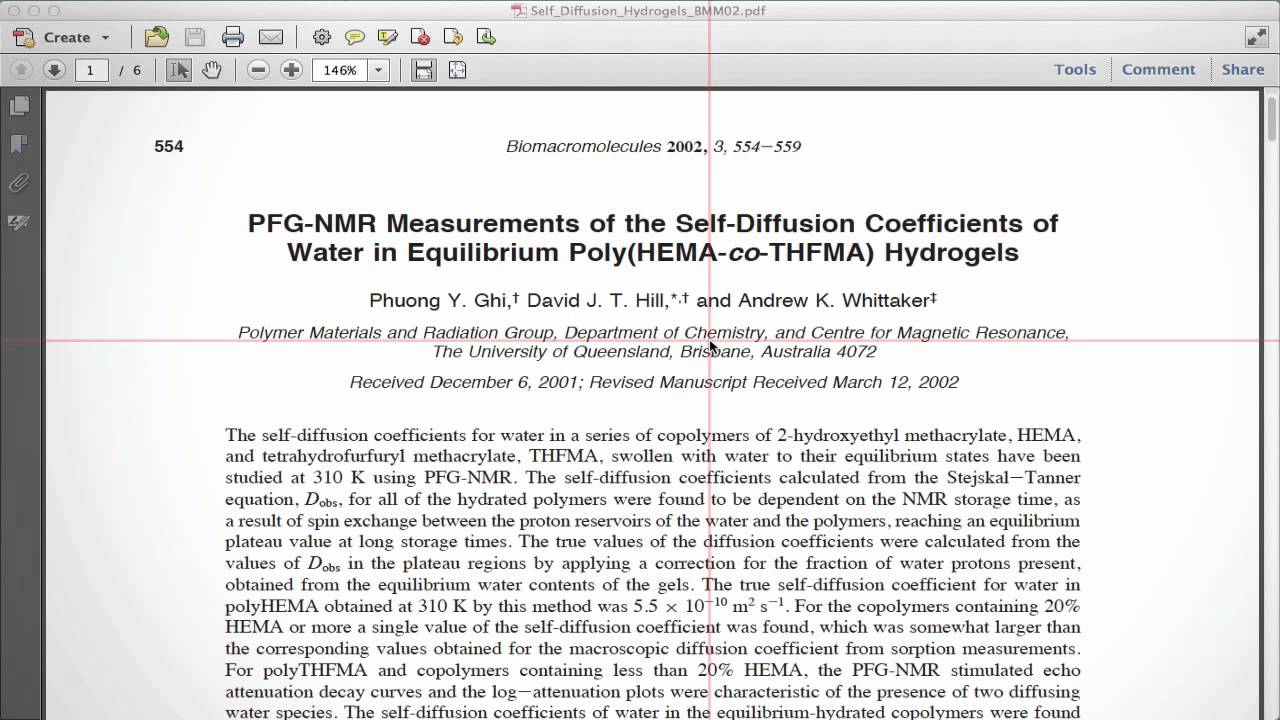The image size is (1280, 720).
Task: Select the highlight text tool
Action: click(x=387, y=37)
